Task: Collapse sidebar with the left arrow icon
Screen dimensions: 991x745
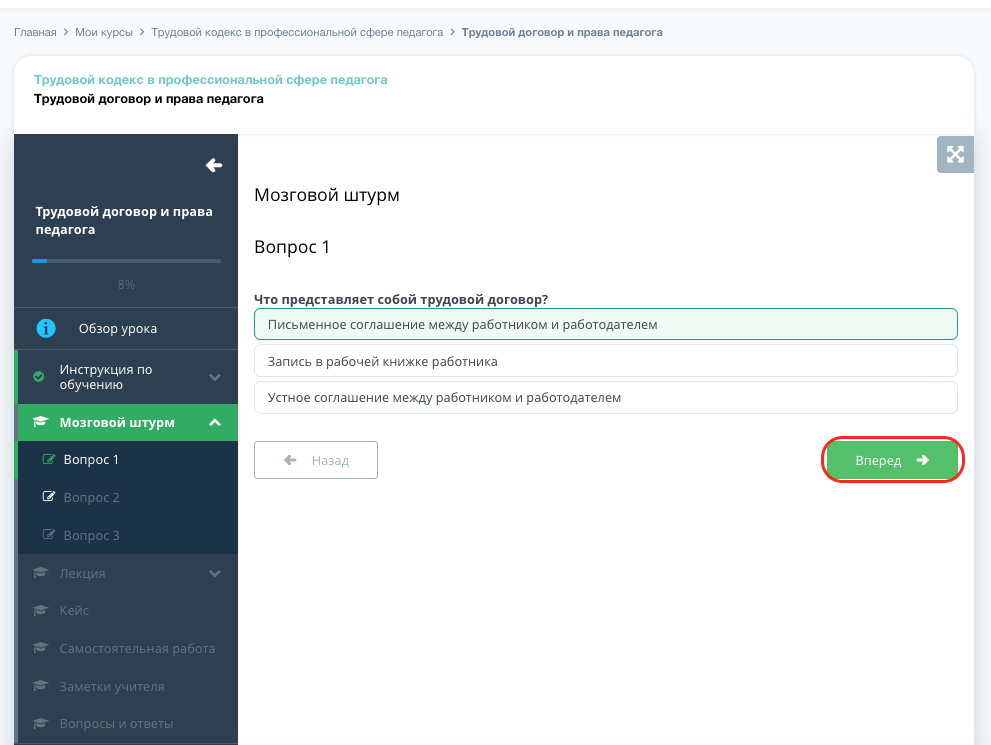Action: [213, 165]
